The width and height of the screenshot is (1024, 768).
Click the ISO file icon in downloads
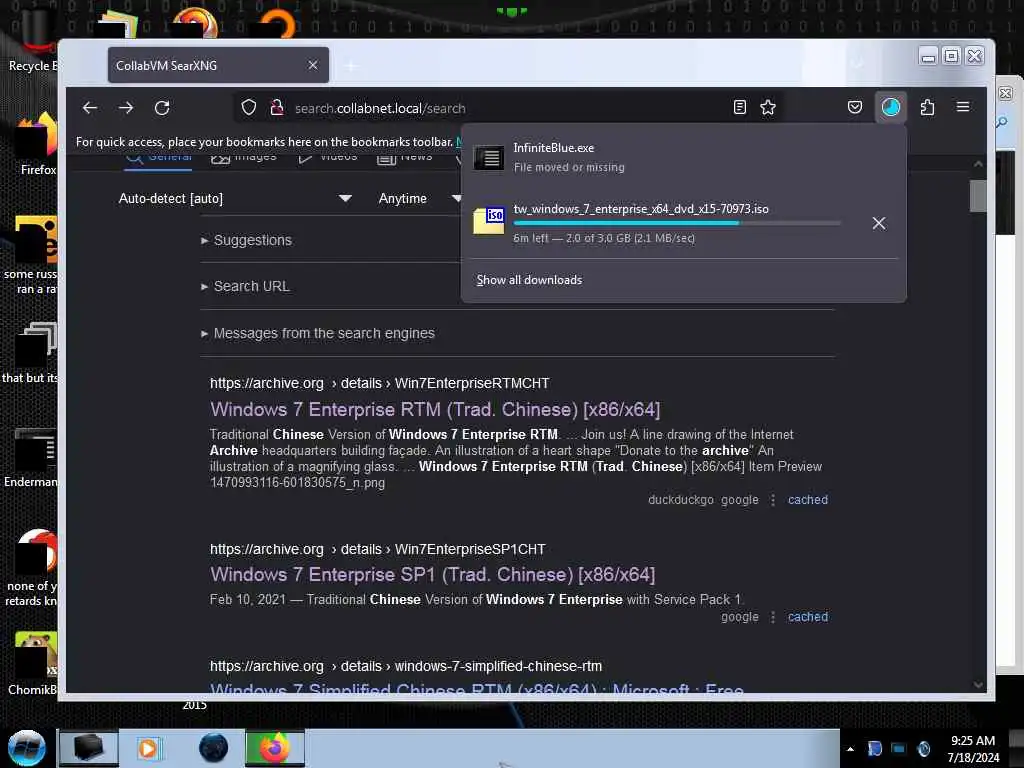tap(488, 220)
